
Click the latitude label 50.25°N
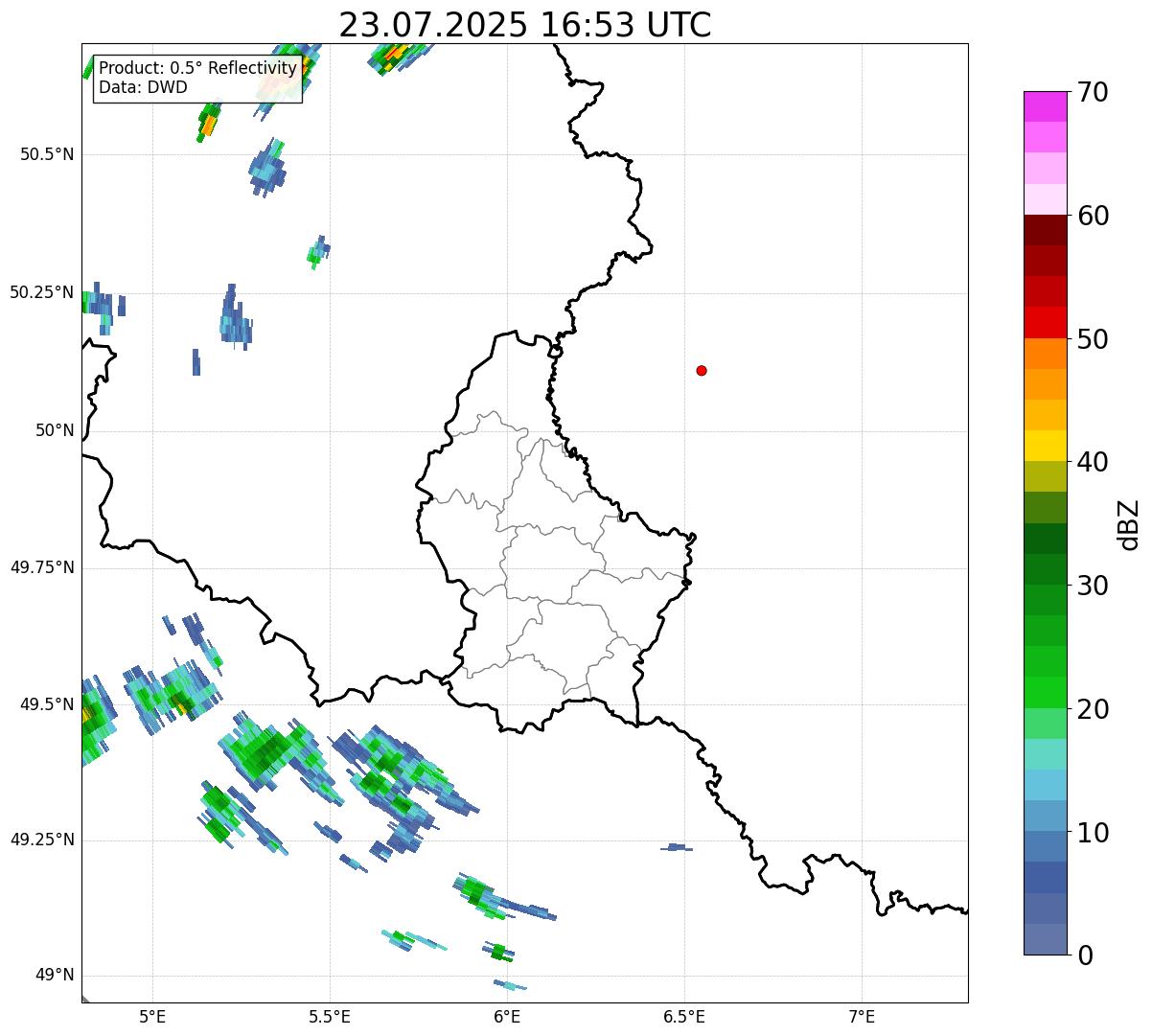pos(42,292)
